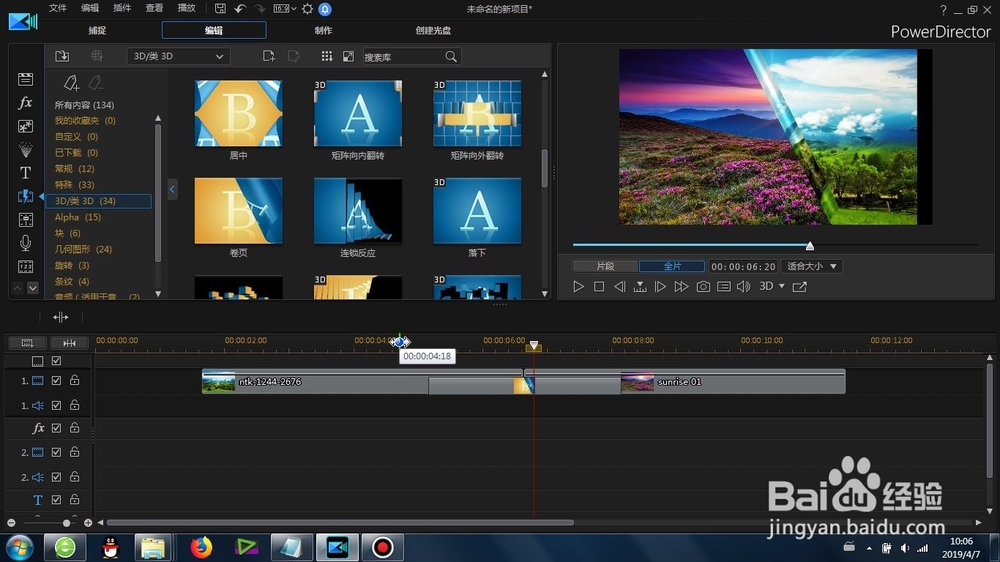Toggle fx track enable checkbox
The image size is (1000, 562).
pyautogui.click(x=56, y=428)
